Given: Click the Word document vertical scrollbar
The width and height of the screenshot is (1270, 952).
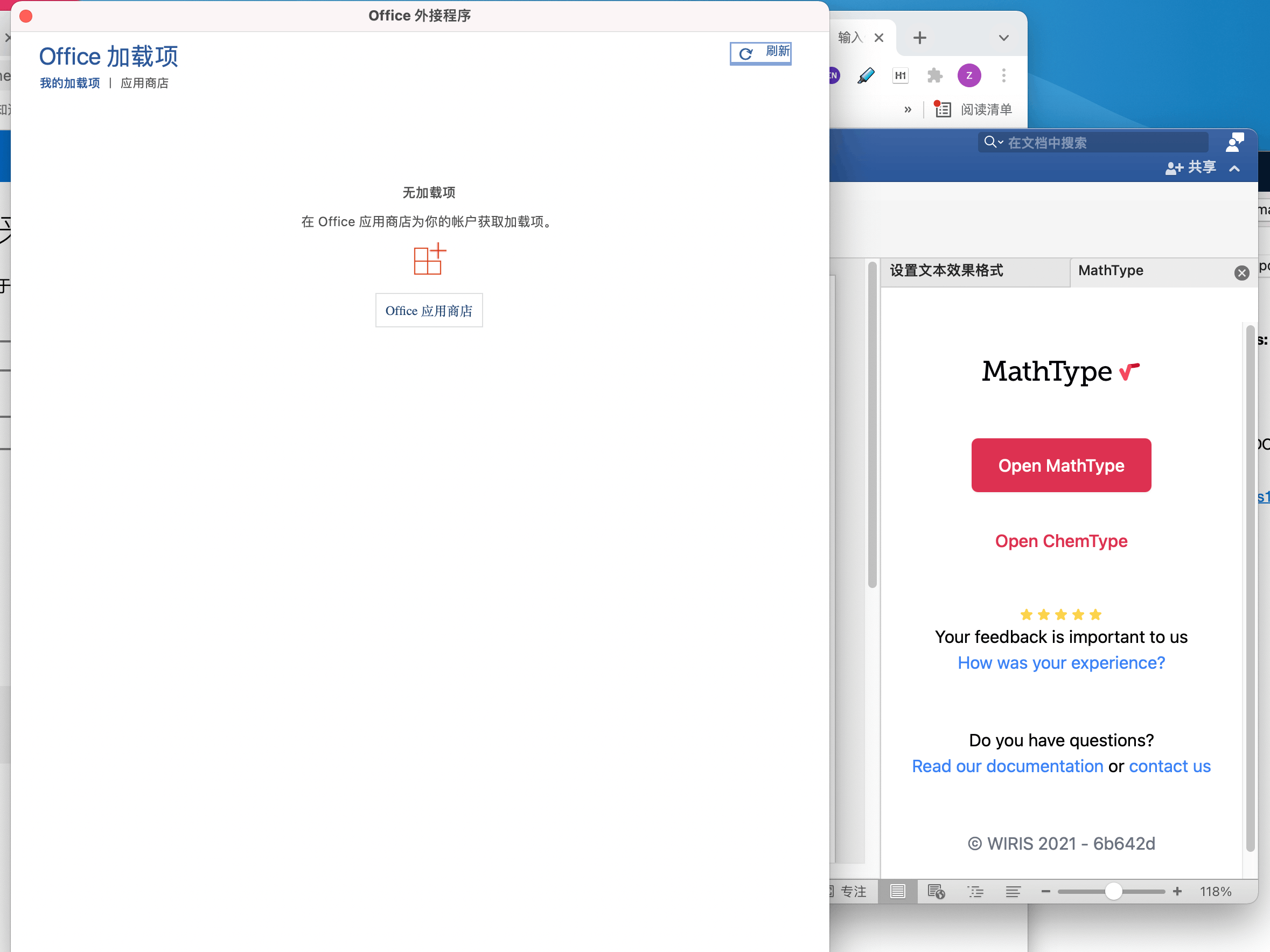Looking at the screenshot, I should click(872, 425).
